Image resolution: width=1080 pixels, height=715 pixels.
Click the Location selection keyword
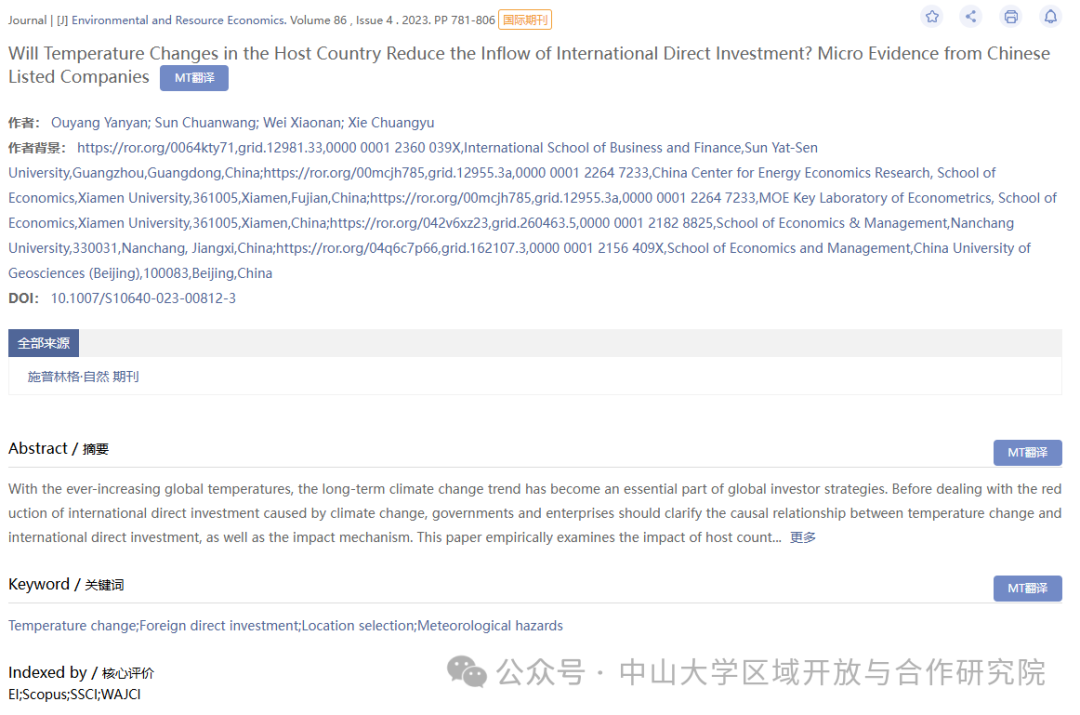click(358, 625)
